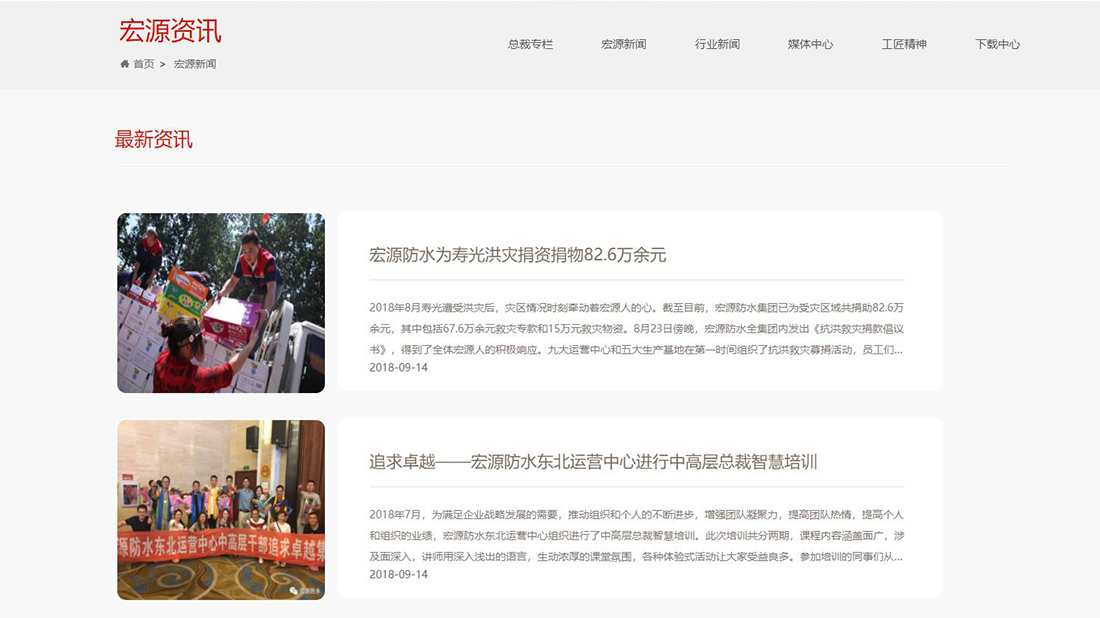Click the date below the training article summary
This screenshot has height=618, width=1100.
click(398, 574)
